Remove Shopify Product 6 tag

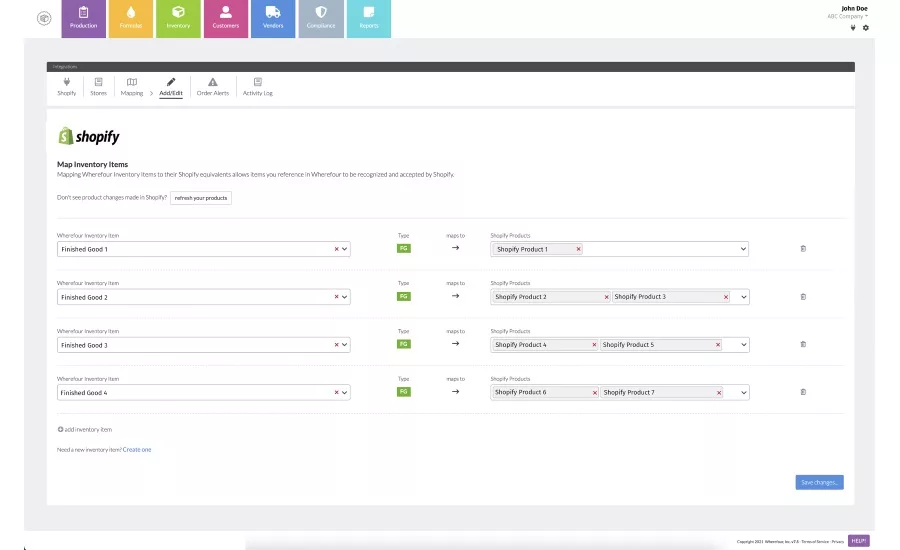(595, 393)
